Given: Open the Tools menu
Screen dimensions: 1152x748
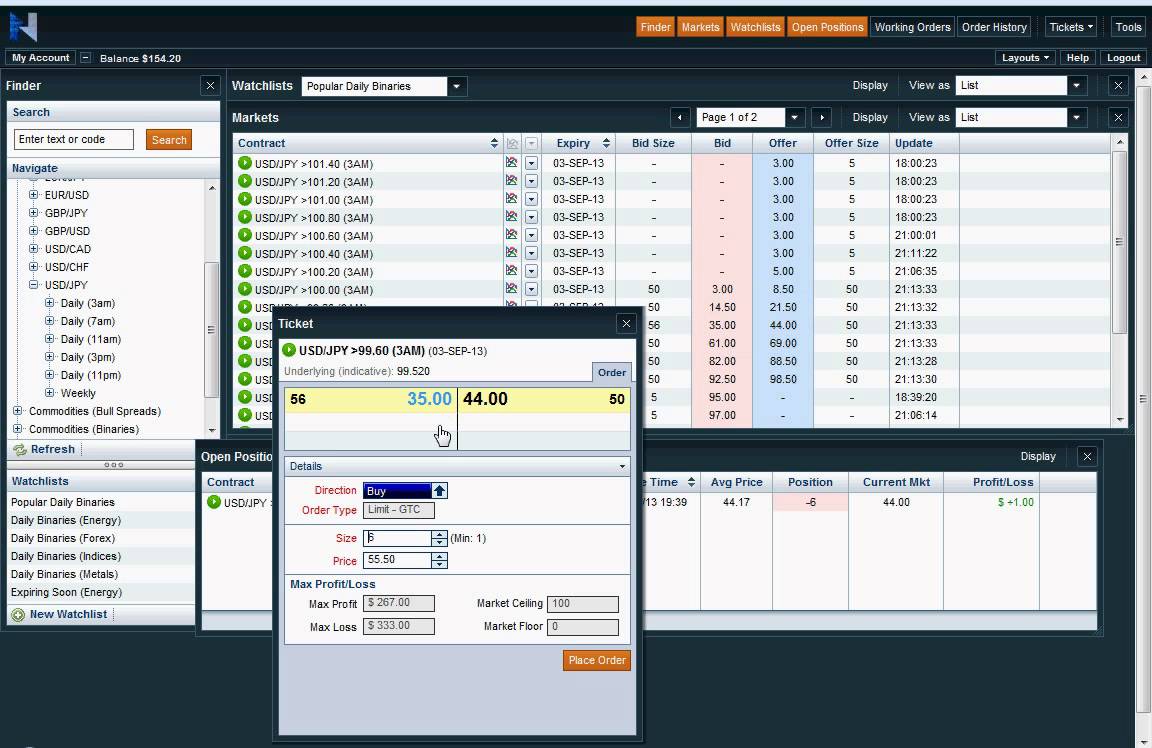Looking at the screenshot, I should pos(1128,27).
